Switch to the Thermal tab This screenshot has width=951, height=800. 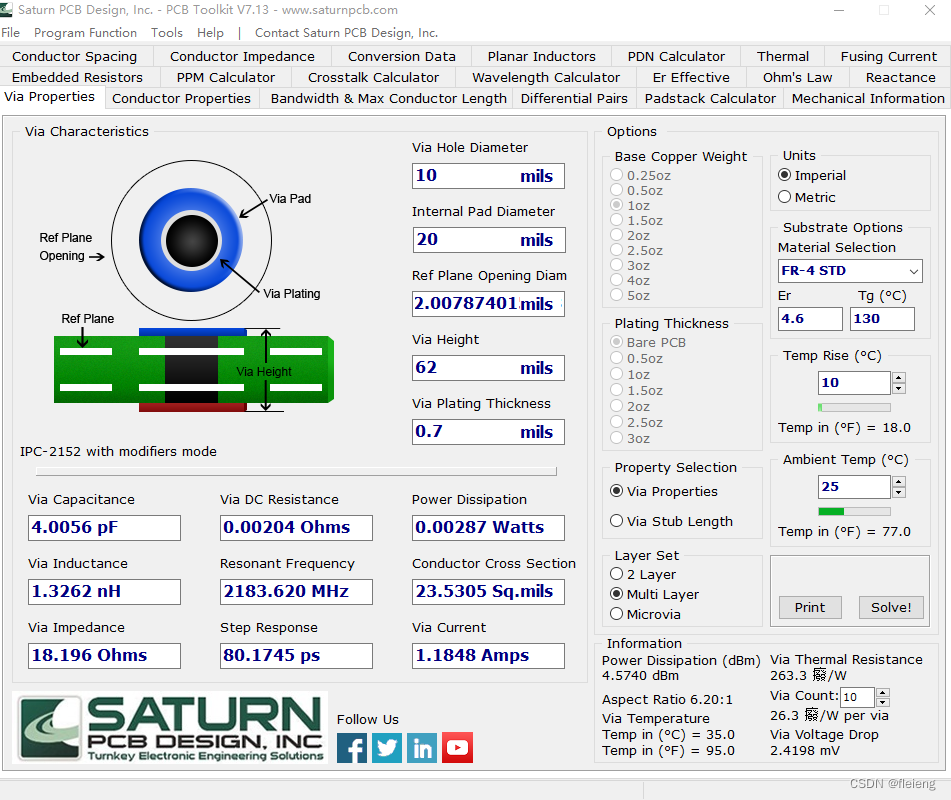point(782,56)
